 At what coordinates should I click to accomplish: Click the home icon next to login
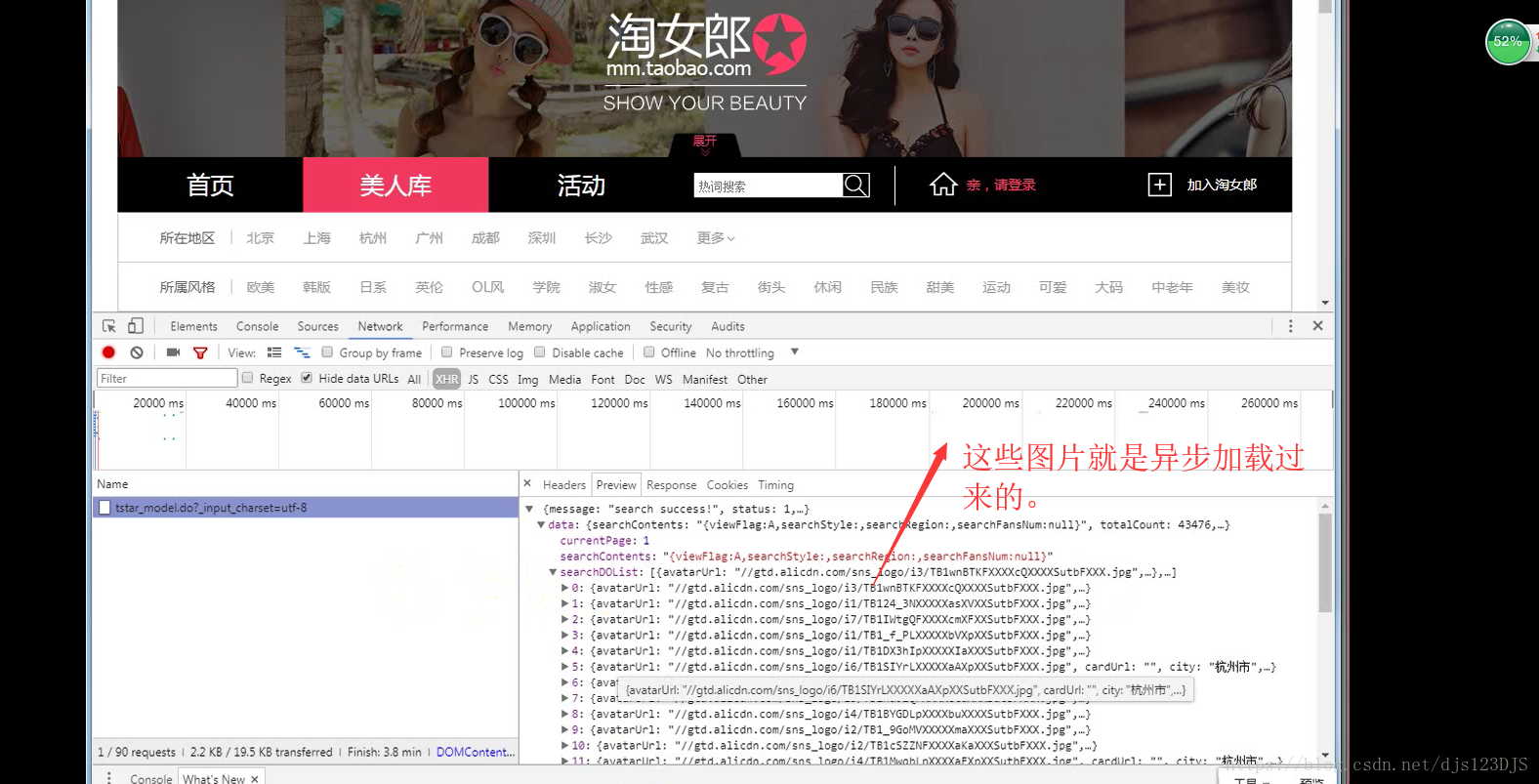pos(943,185)
